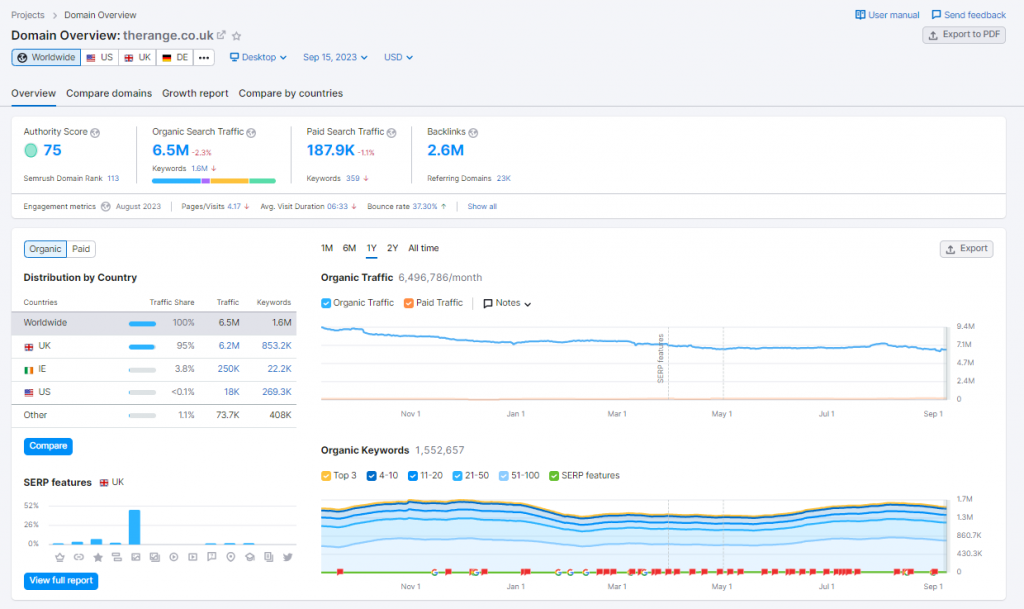Open the Desktop device dropdown
Viewport: 1024px width, 609px height.
(258, 58)
